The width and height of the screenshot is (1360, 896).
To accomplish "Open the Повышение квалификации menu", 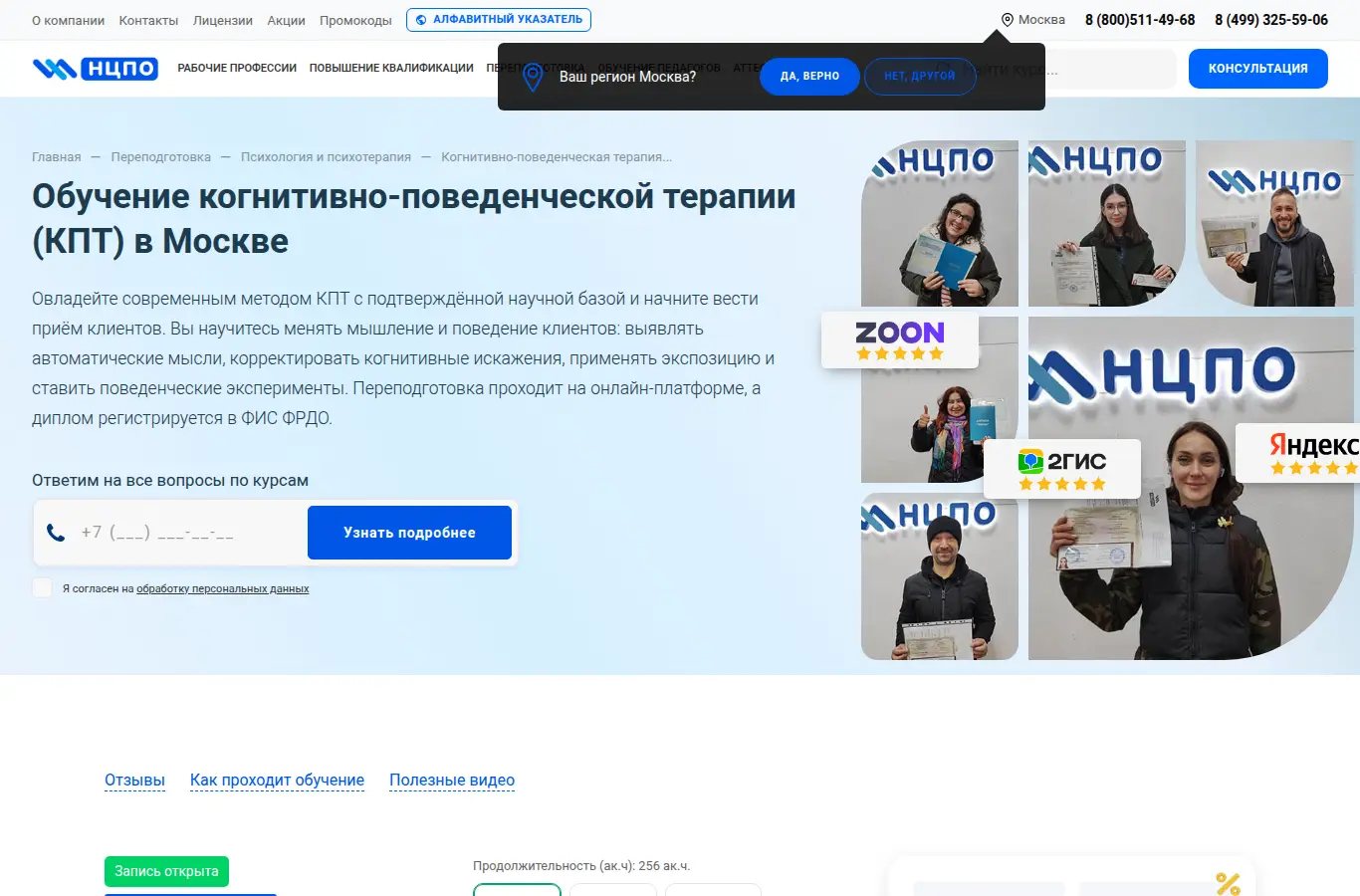I will point(391,69).
